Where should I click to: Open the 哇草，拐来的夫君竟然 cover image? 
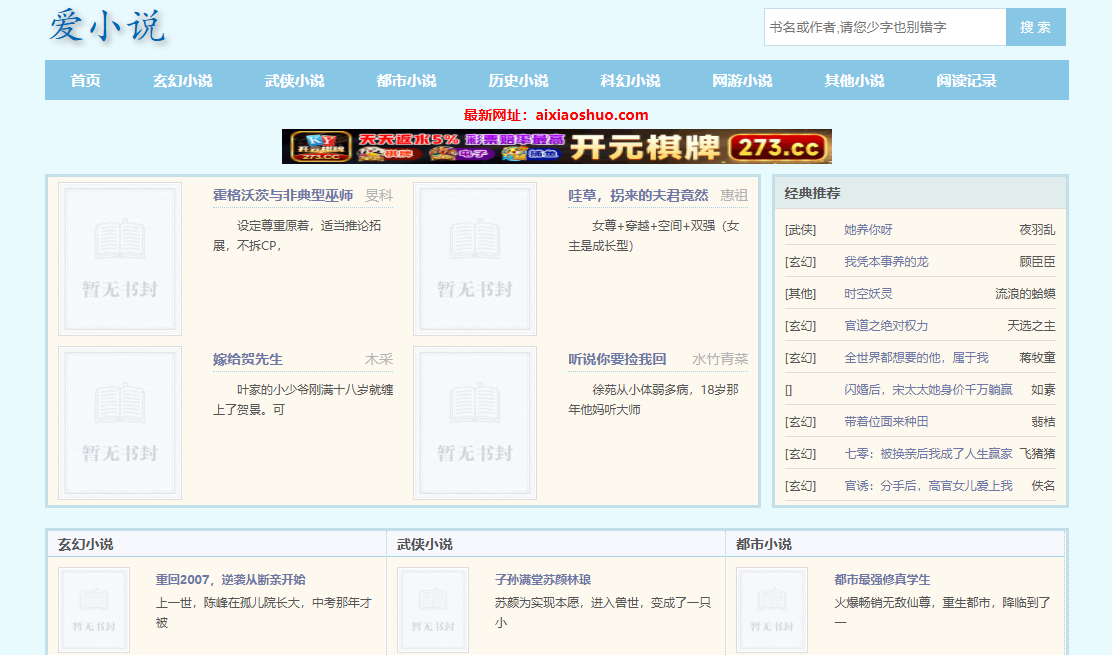[475, 259]
